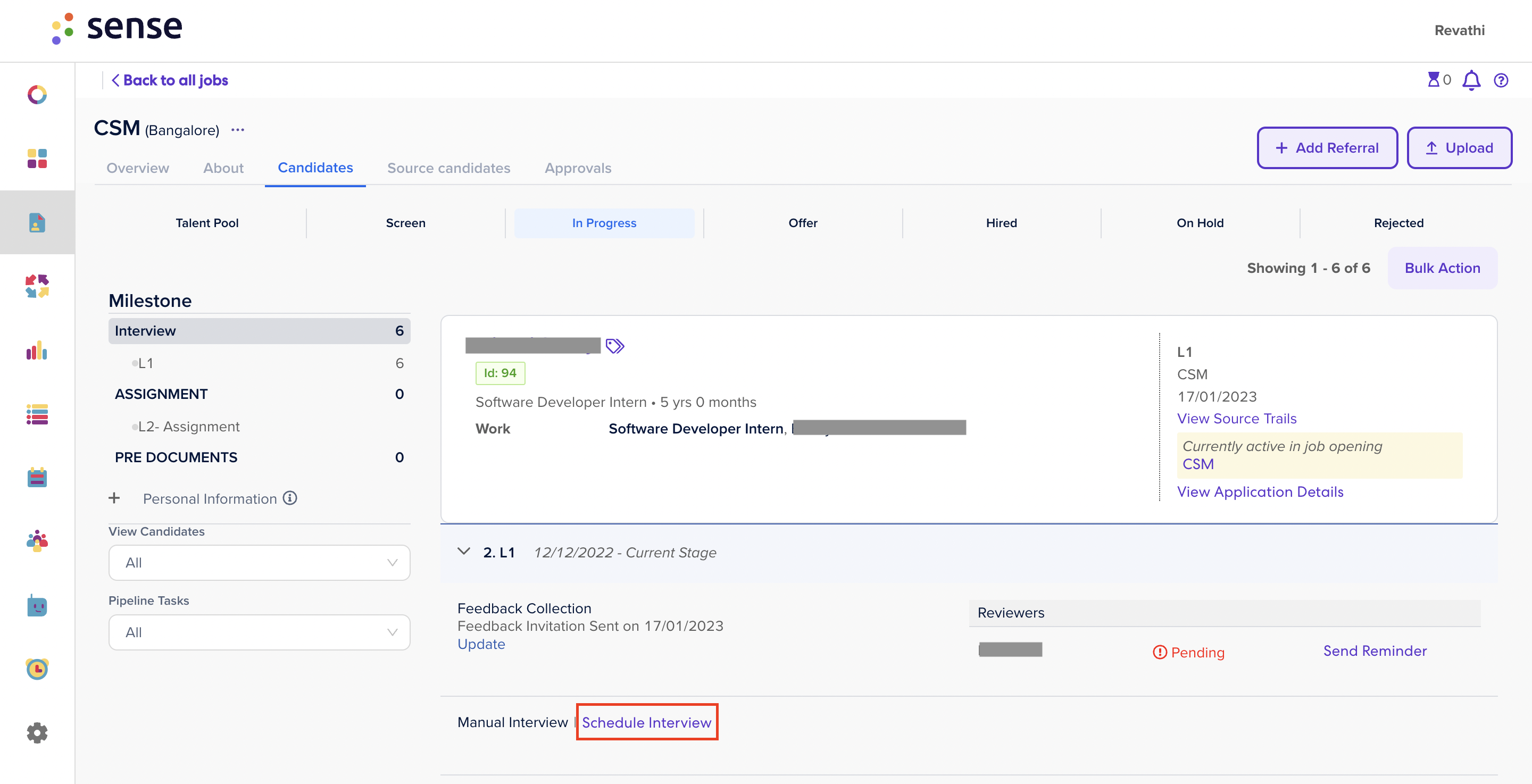Go back to all jobs

[x=170, y=80]
